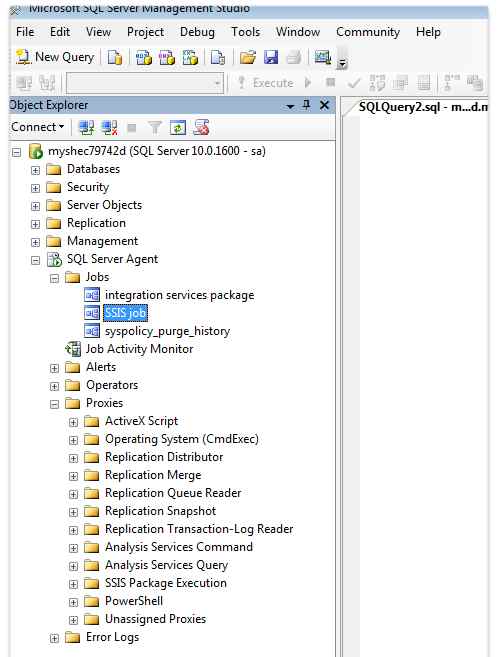Expand the Databases folder
This screenshot has width=498, height=657.
(36, 170)
